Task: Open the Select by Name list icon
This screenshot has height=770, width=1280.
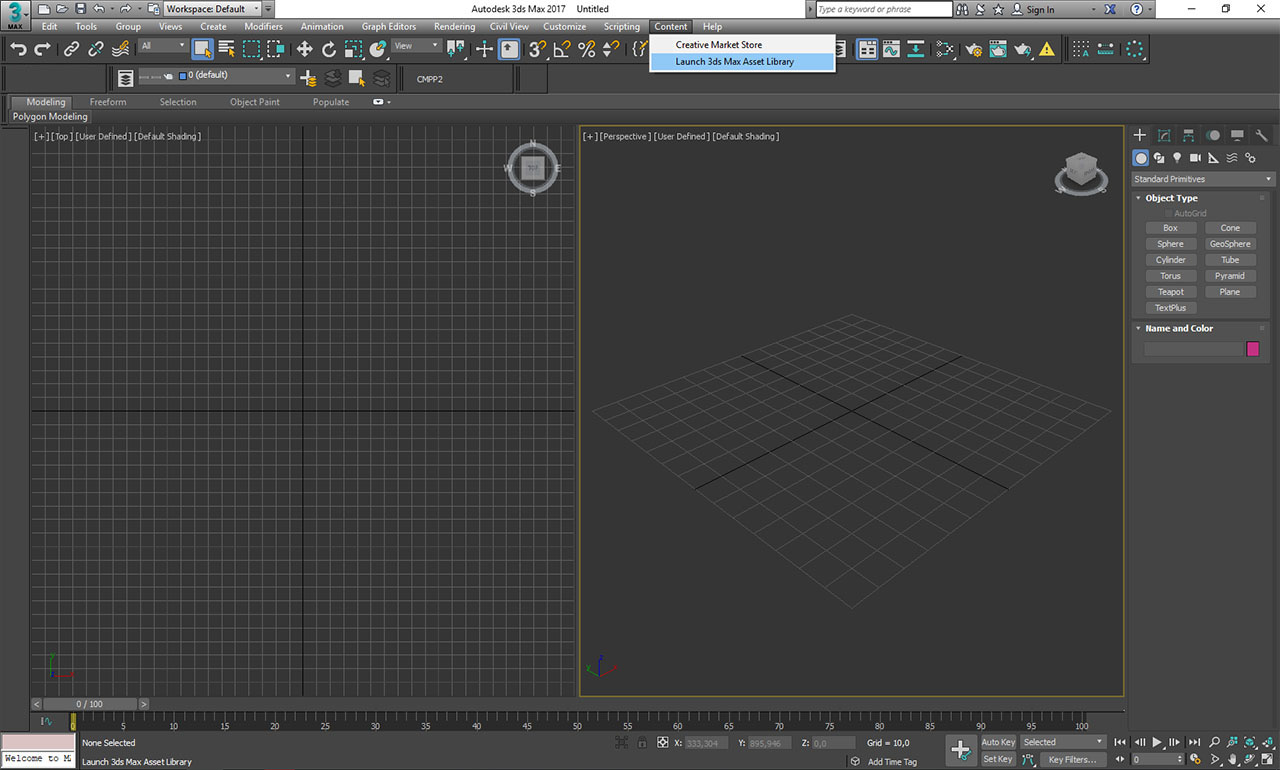Action: point(227,49)
